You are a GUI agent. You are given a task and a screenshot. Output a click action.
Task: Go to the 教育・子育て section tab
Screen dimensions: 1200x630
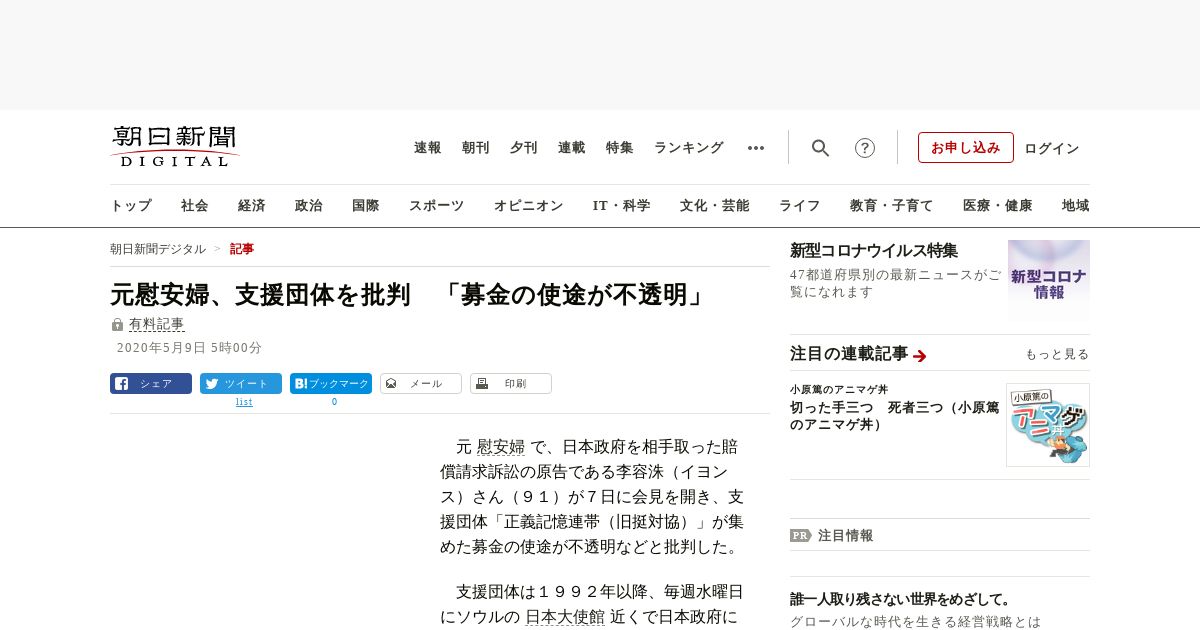[x=892, y=205]
